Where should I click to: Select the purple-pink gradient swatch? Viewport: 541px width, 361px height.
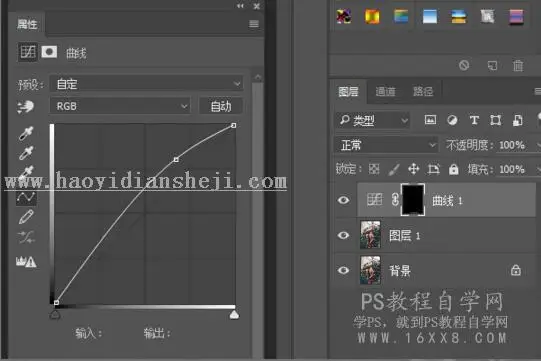[x=516, y=16]
